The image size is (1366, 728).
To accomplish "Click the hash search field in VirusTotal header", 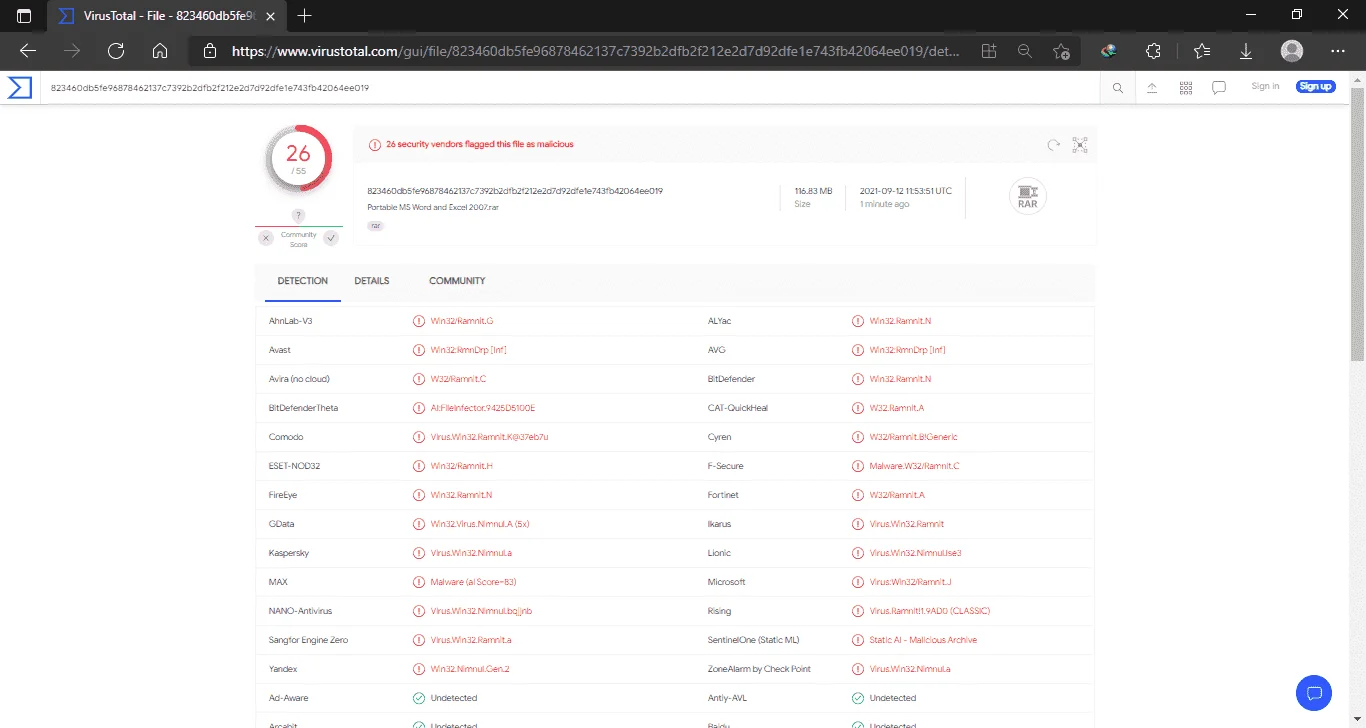I will (x=570, y=88).
